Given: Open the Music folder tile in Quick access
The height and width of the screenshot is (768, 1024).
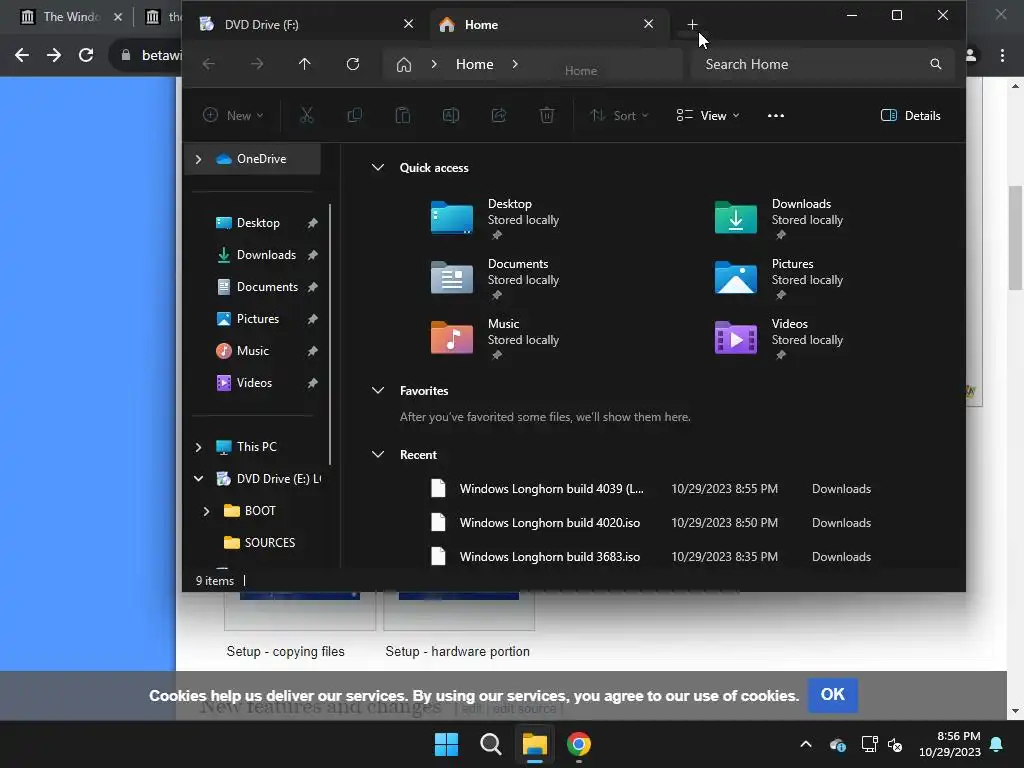Looking at the screenshot, I should [496, 338].
